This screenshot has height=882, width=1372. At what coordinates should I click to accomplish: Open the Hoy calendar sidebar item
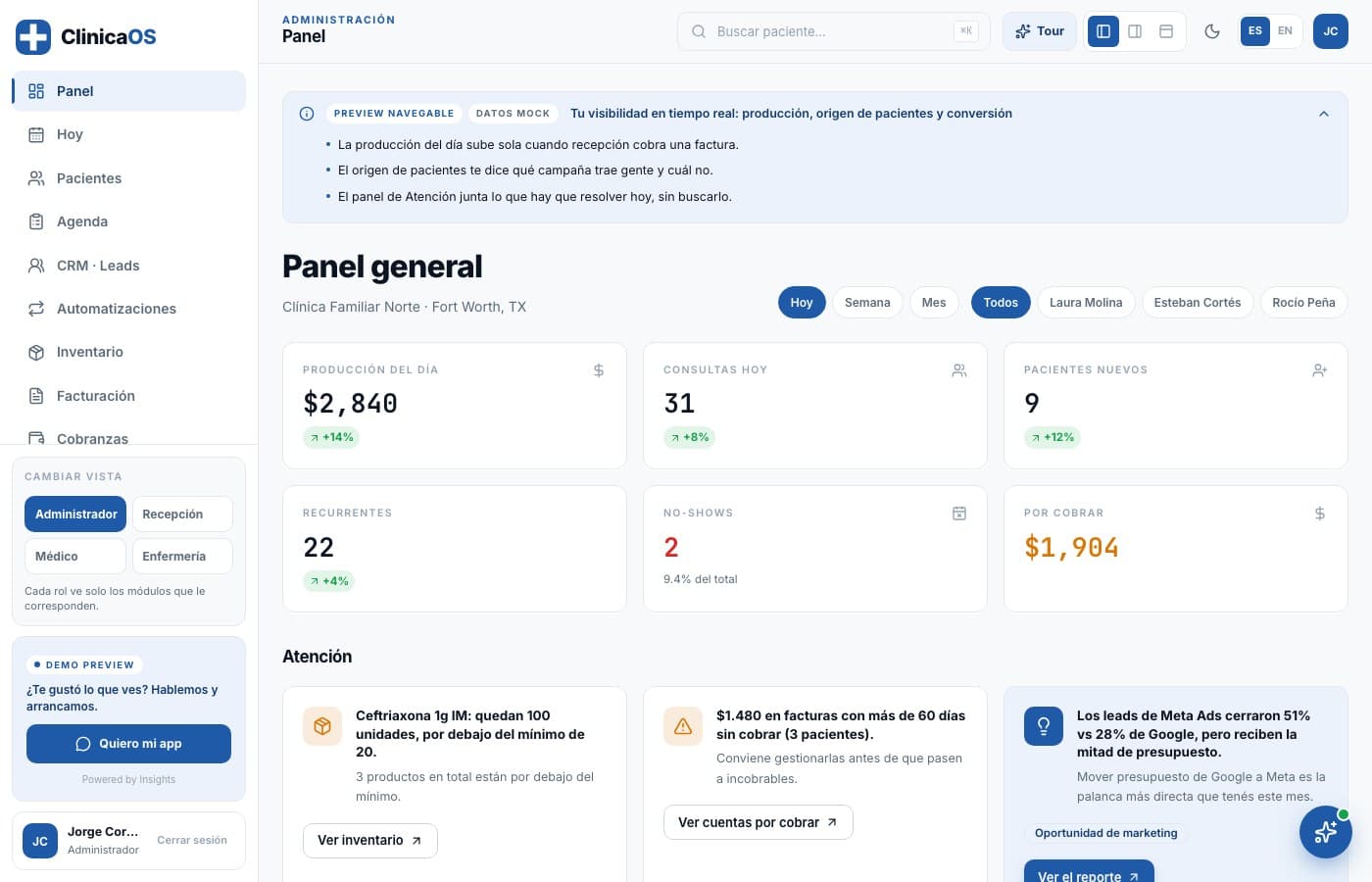tap(128, 134)
